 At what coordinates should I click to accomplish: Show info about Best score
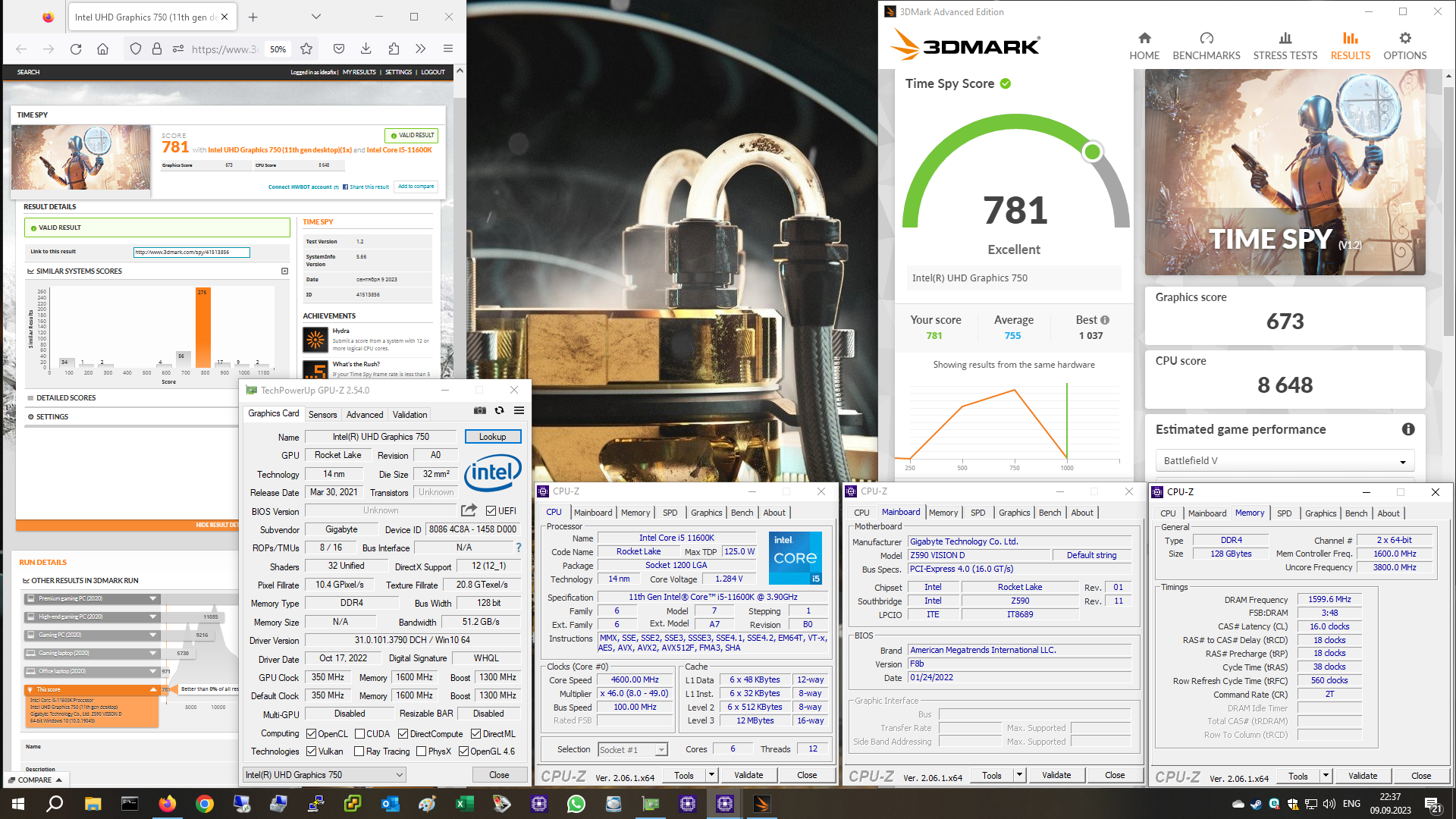click(1105, 320)
